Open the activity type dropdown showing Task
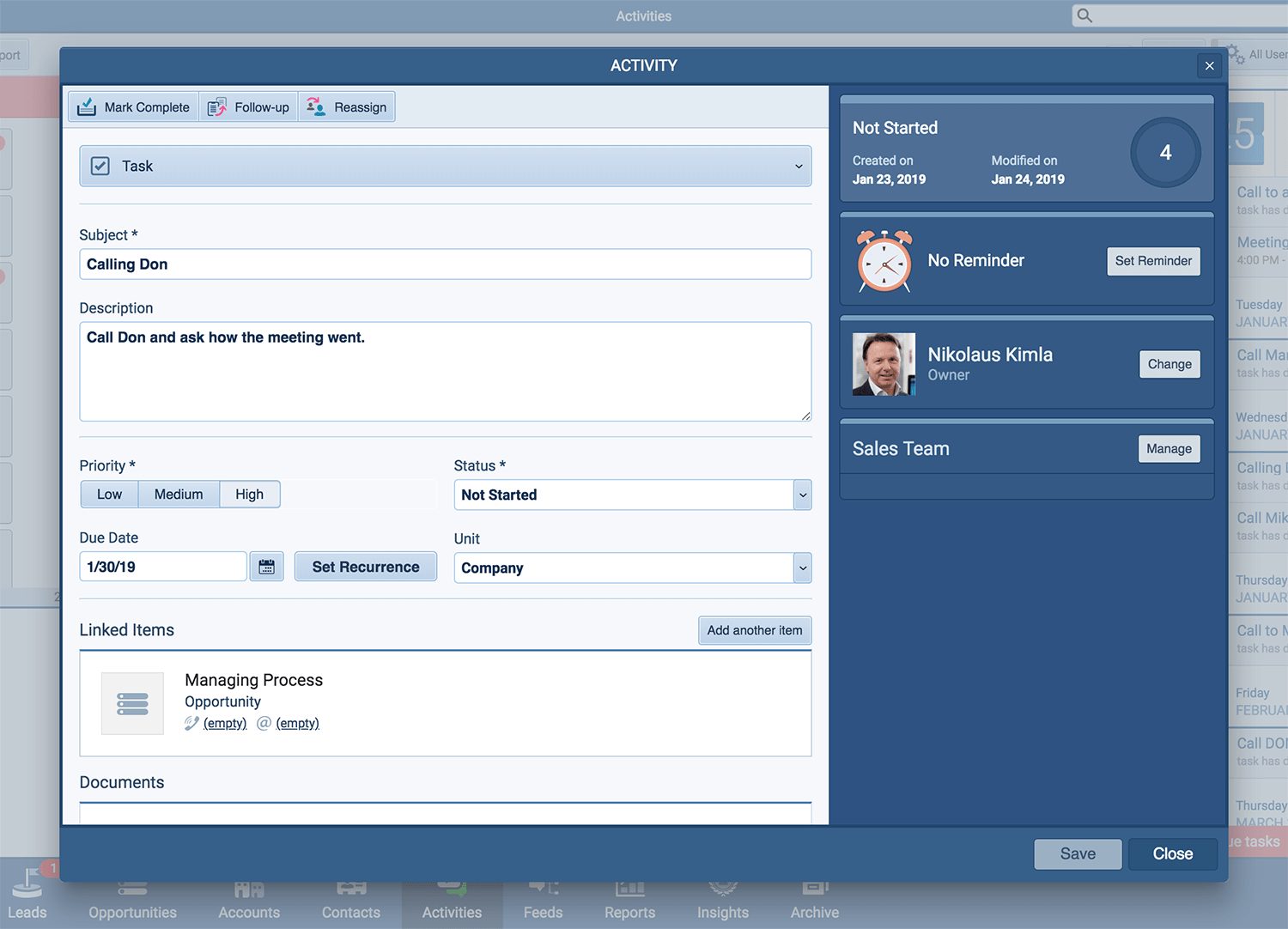The image size is (1288, 929). point(799,166)
